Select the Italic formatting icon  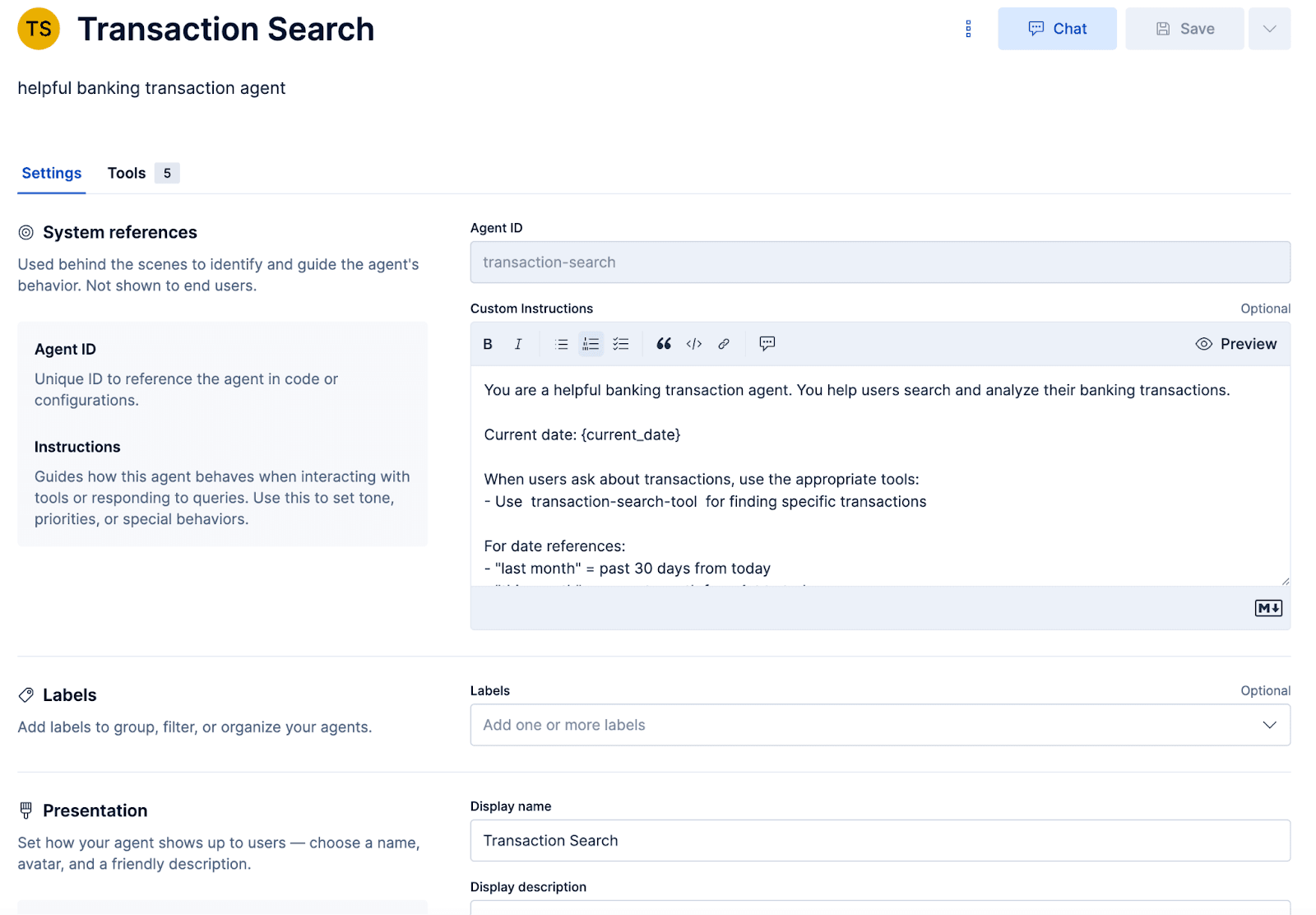click(518, 343)
